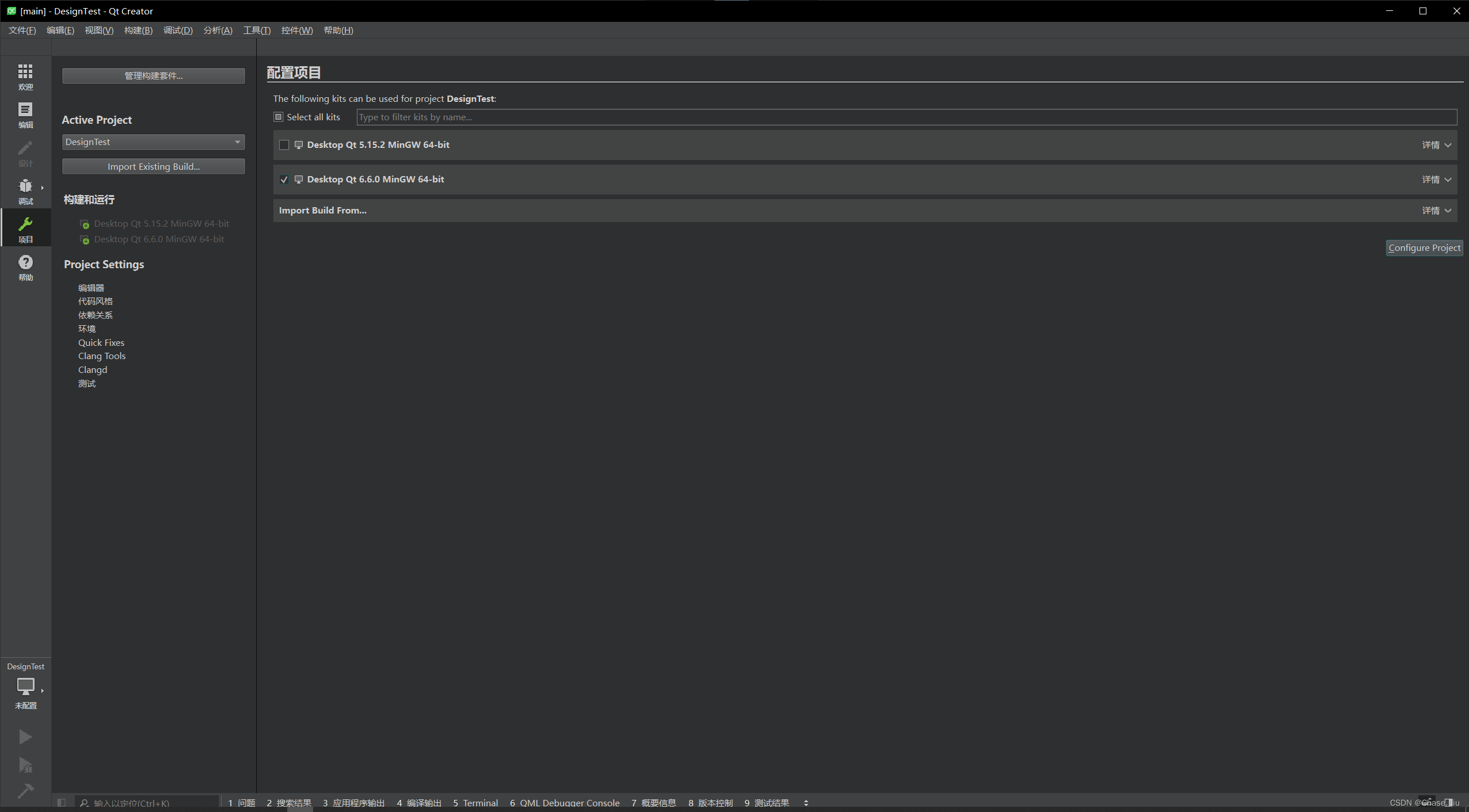
Task: Open the output pane selector arrows
Action: pyautogui.click(x=806, y=803)
